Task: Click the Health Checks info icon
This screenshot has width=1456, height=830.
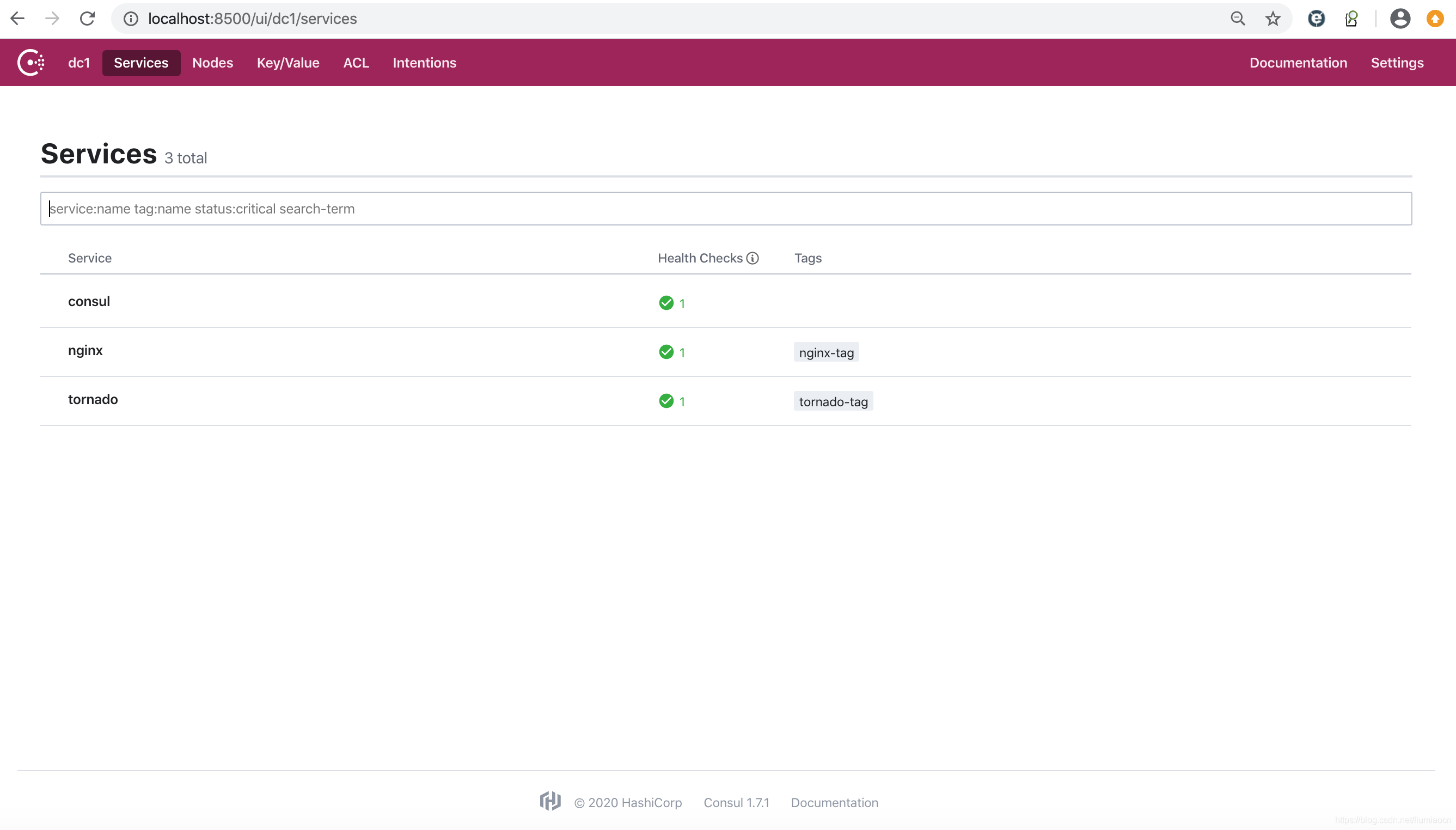Action: click(x=752, y=258)
